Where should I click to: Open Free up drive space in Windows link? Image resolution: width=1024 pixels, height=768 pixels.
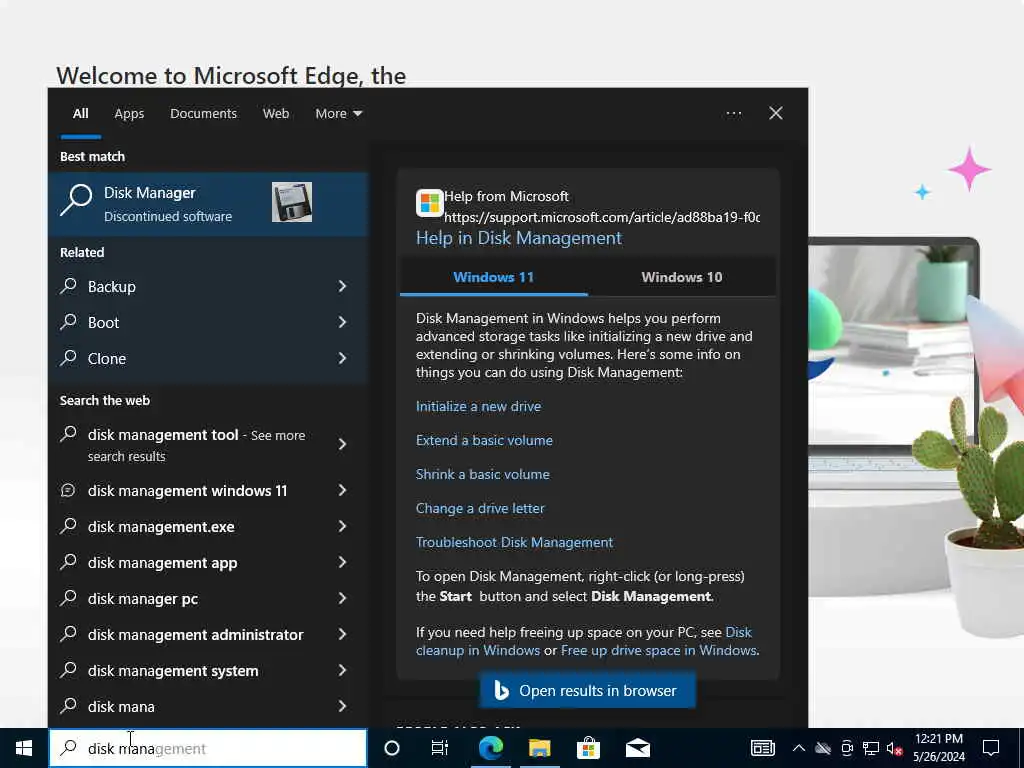[658, 650]
